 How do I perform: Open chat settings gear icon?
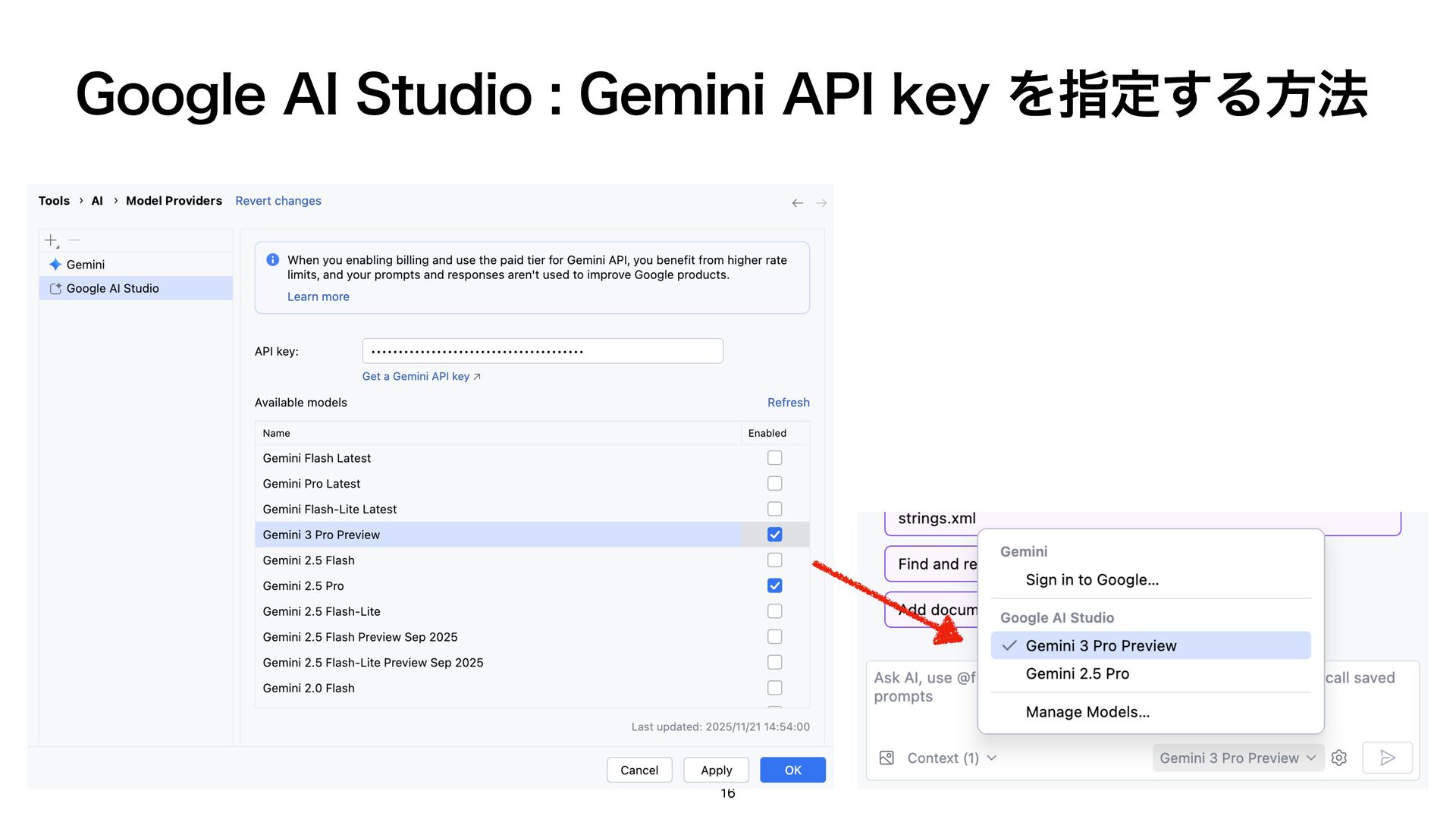click(1339, 758)
